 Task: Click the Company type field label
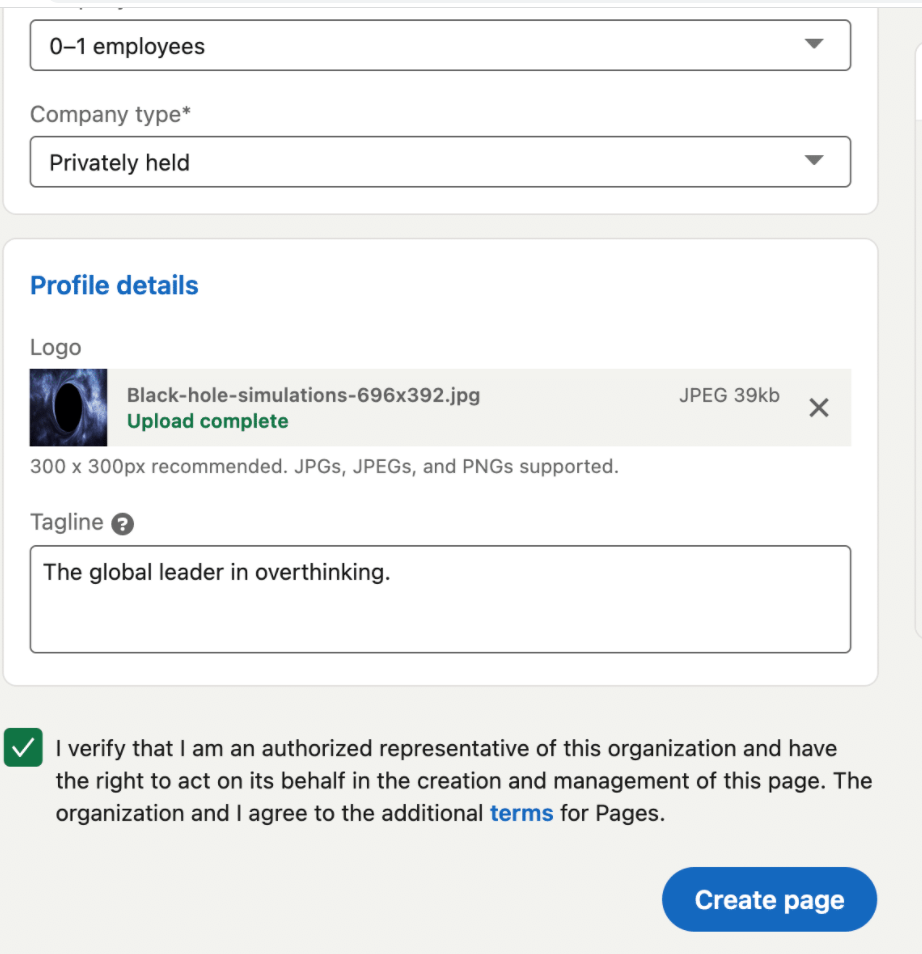pos(110,115)
